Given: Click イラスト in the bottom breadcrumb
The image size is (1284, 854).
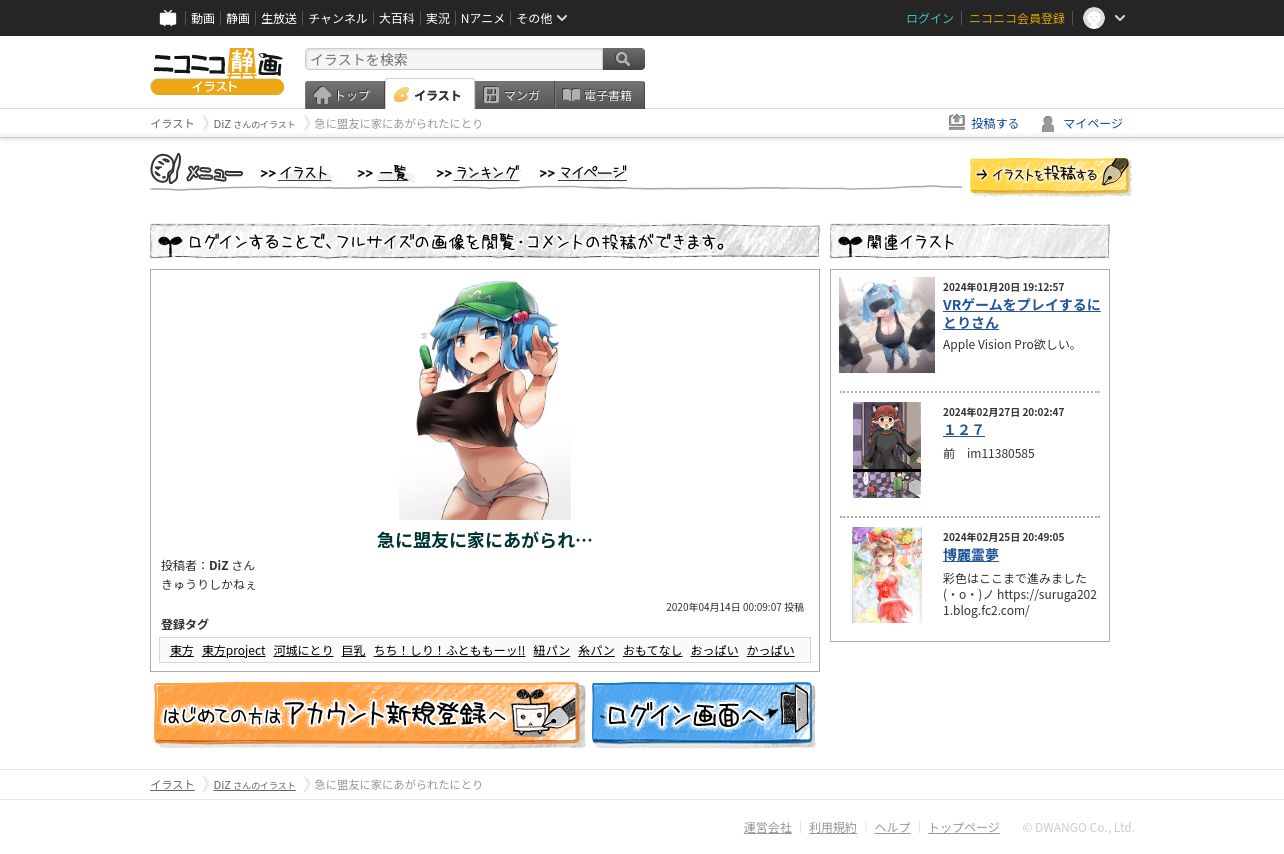Looking at the screenshot, I should [172, 785].
